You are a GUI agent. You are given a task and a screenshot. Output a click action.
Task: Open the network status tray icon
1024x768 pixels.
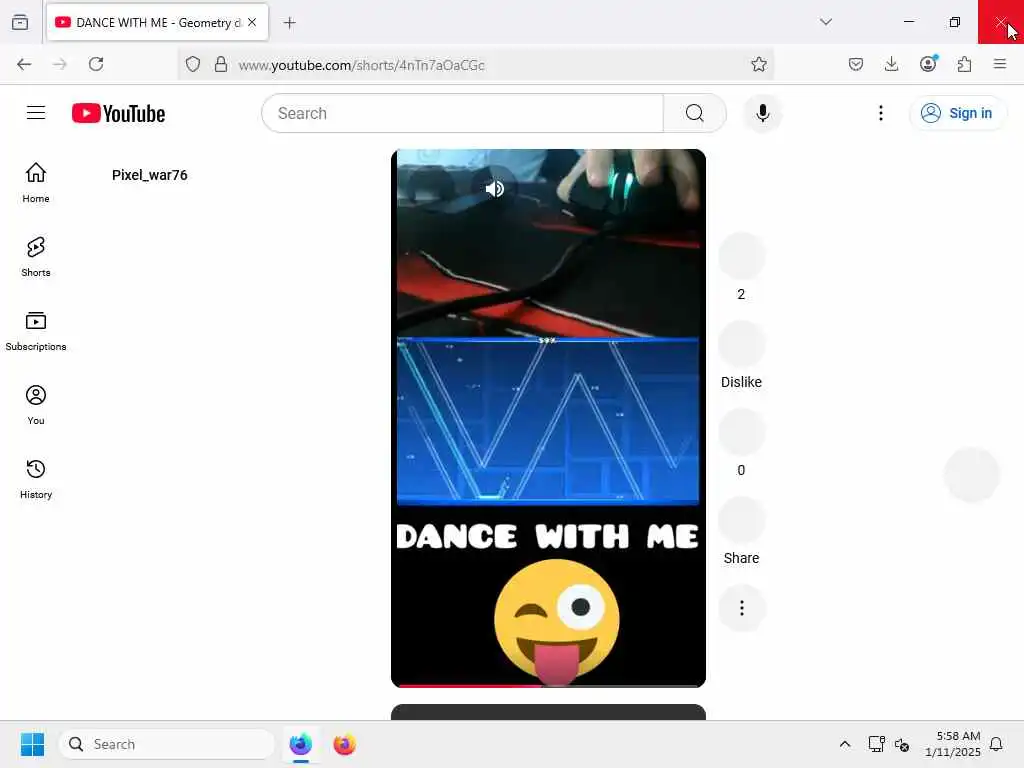click(x=876, y=744)
